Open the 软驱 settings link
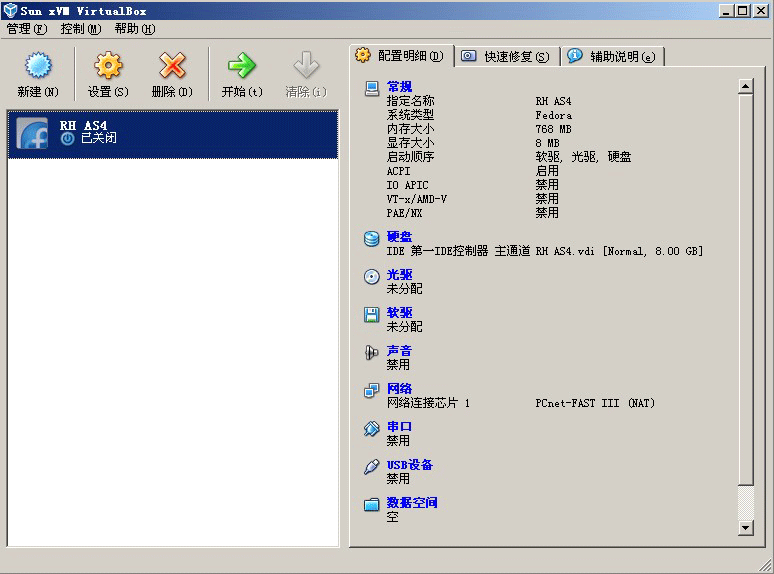Screen dimensions: 774x574 [x=399, y=312]
